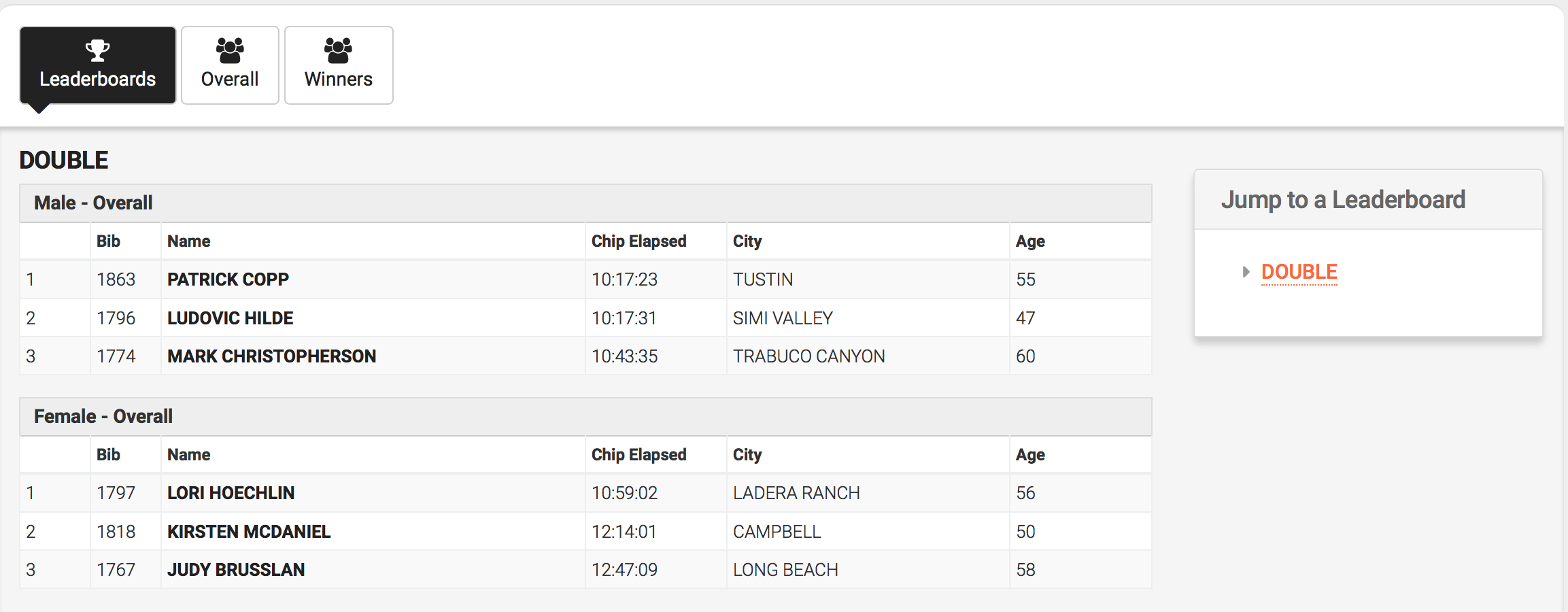This screenshot has width=1568, height=612.
Task: Click the Female - Overall section header
Action: point(103,416)
